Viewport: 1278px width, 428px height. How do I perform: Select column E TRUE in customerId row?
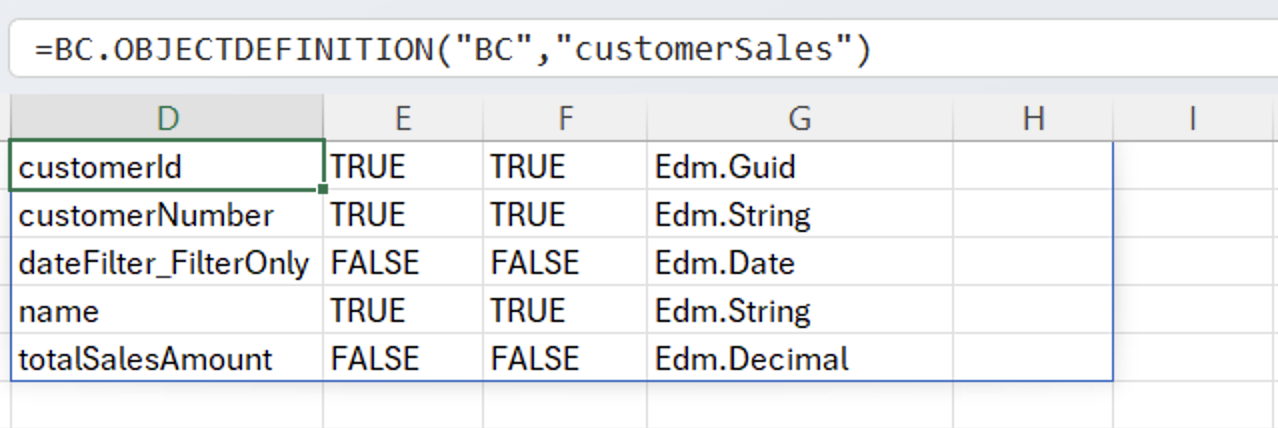coord(403,167)
